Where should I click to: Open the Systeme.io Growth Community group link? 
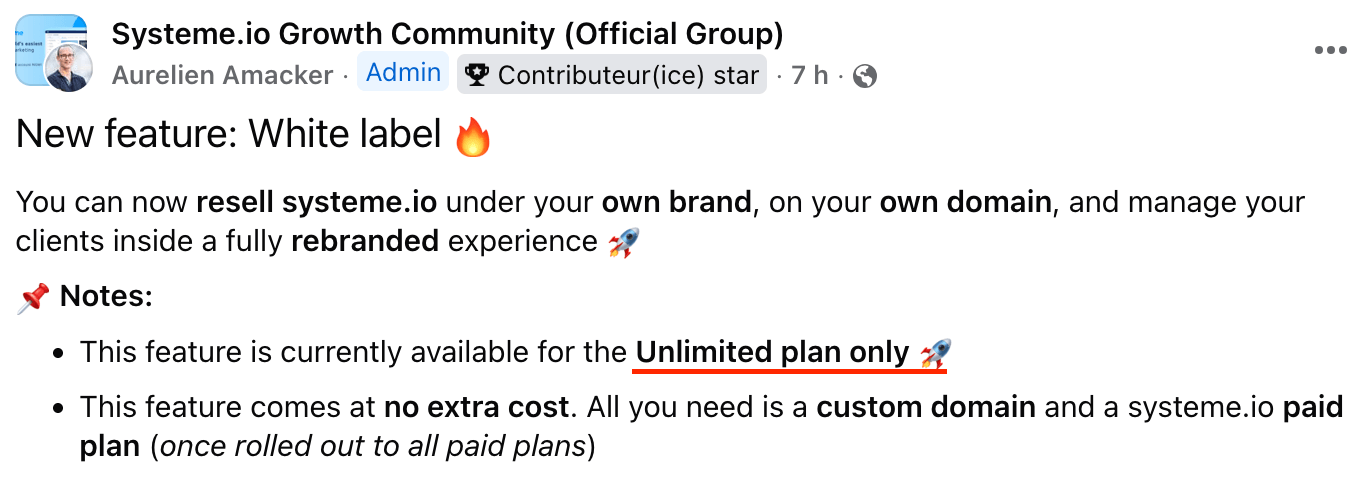tap(447, 34)
